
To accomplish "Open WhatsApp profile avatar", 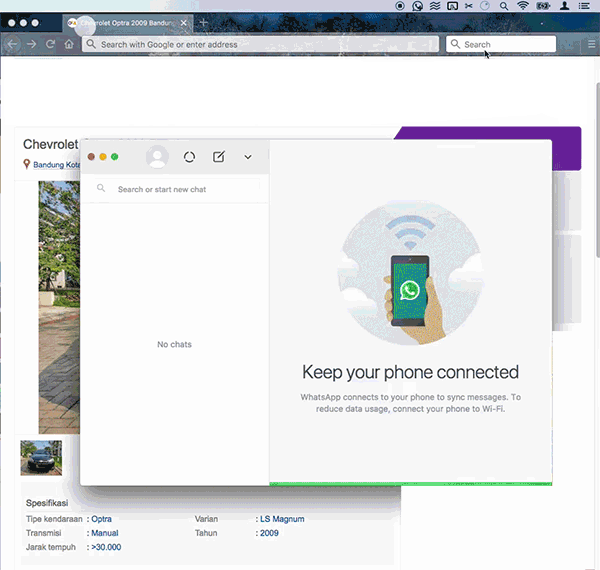I will click(x=157, y=156).
